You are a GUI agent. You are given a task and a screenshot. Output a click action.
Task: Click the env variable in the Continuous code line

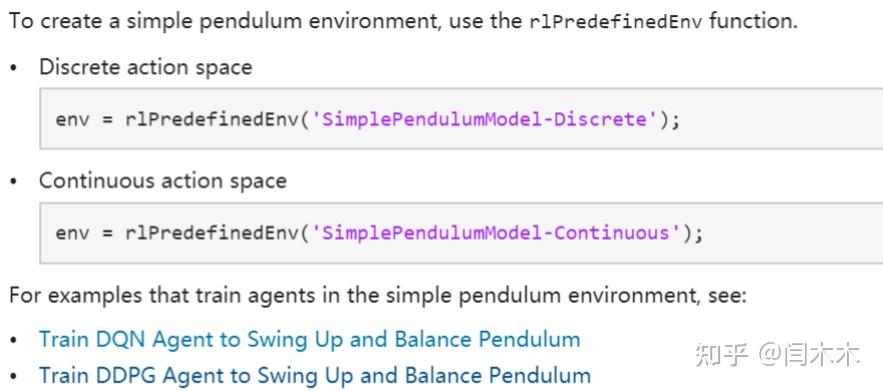tap(72, 233)
